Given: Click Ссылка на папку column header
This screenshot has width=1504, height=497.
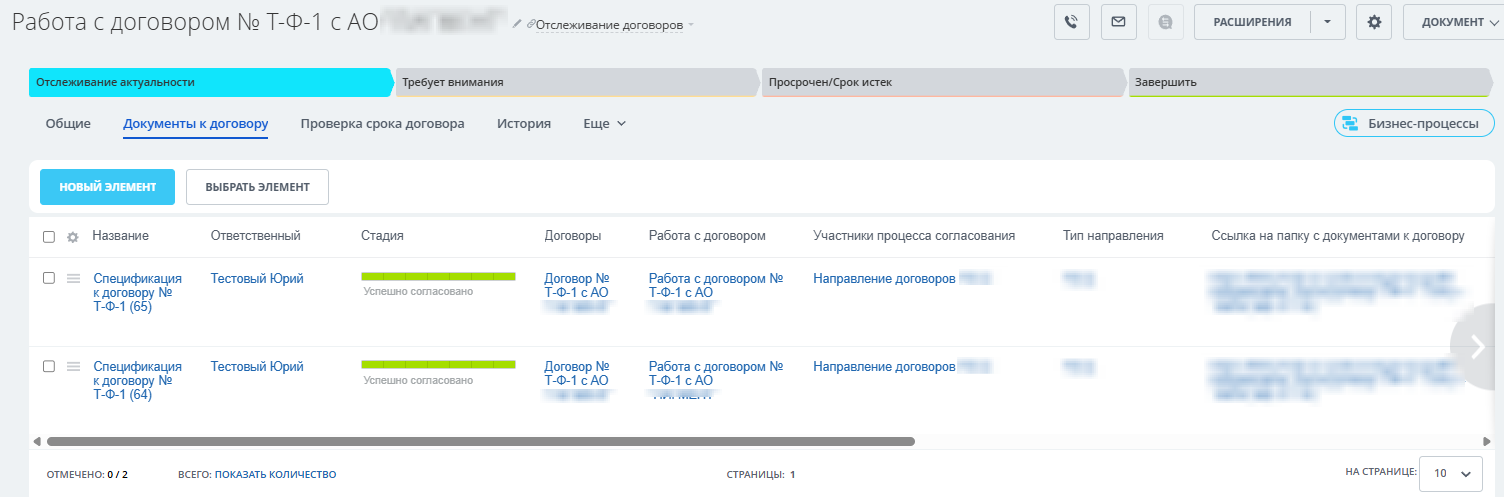Looking at the screenshot, I should (1337, 236).
